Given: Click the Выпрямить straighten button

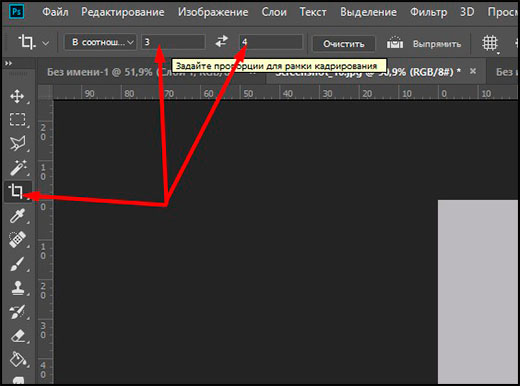Looking at the screenshot, I should coord(424,44).
